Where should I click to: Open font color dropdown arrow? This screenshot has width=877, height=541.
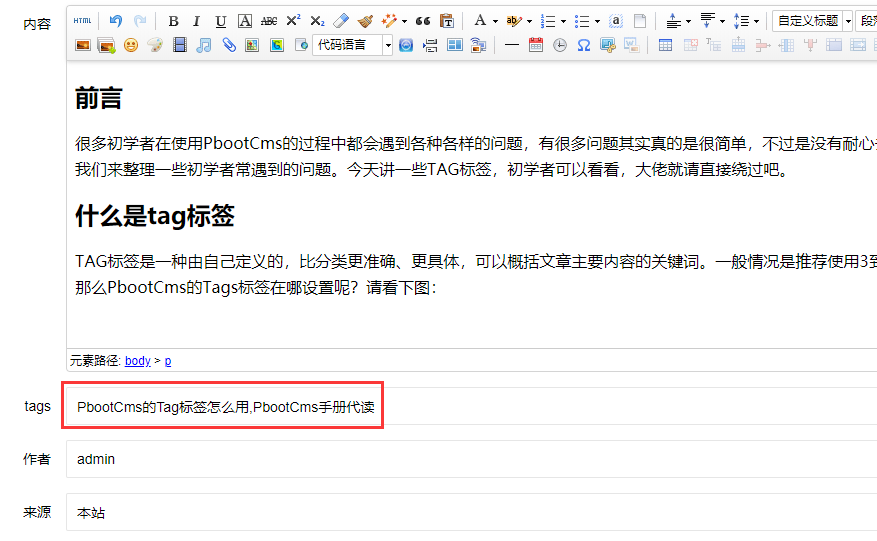pos(495,21)
